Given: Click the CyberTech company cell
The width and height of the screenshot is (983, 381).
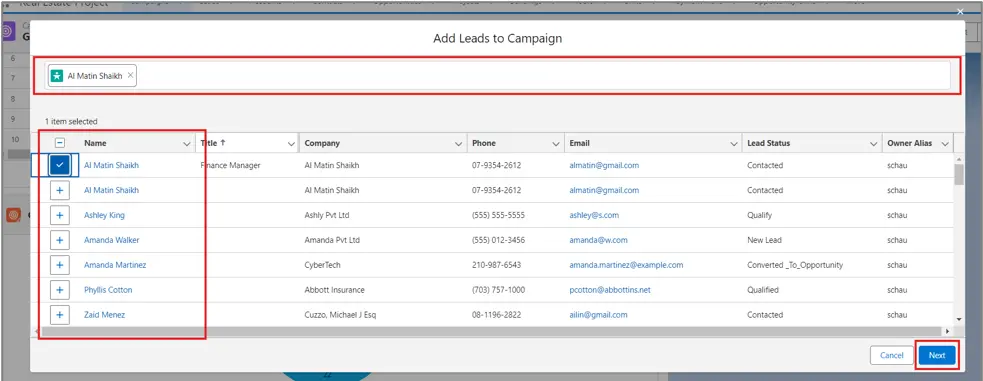Looking at the screenshot, I should tap(322, 265).
